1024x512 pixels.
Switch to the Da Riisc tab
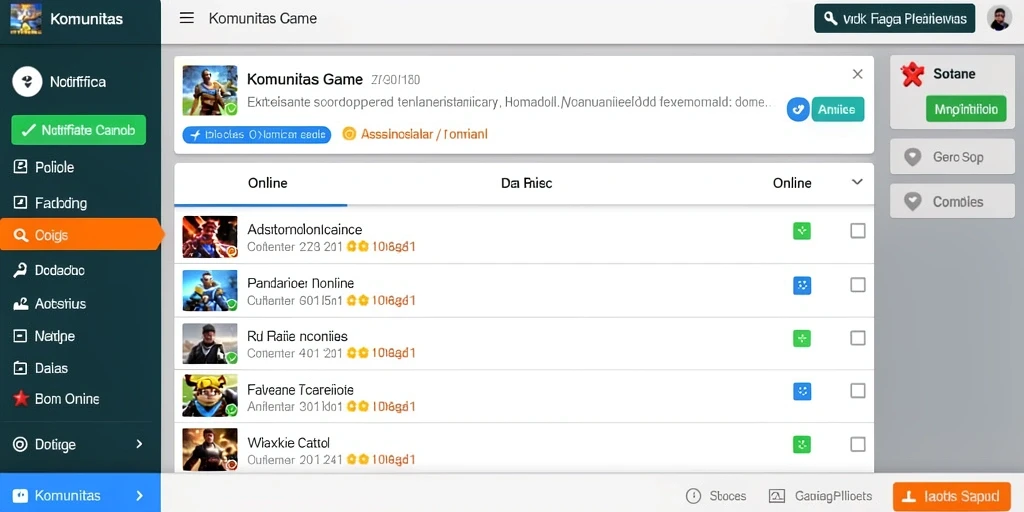coord(526,183)
